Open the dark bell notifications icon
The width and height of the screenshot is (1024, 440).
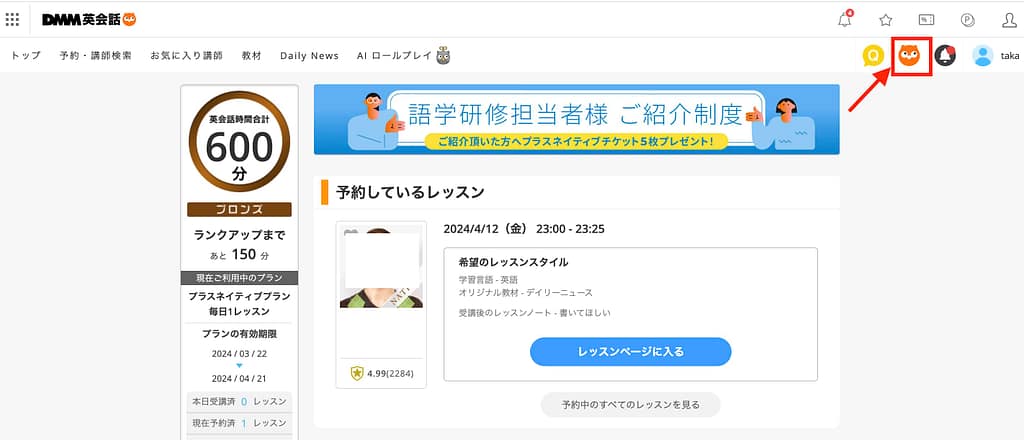[x=945, y=56]
